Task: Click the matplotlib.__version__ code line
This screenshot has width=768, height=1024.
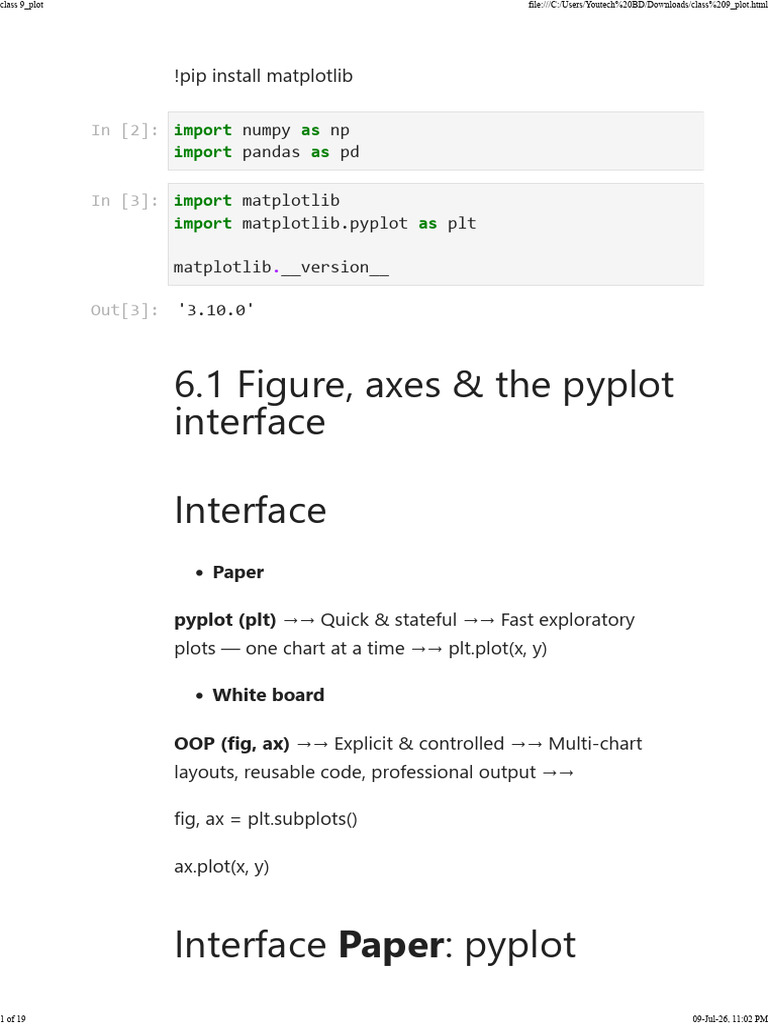Action: [x=281, y=267]
